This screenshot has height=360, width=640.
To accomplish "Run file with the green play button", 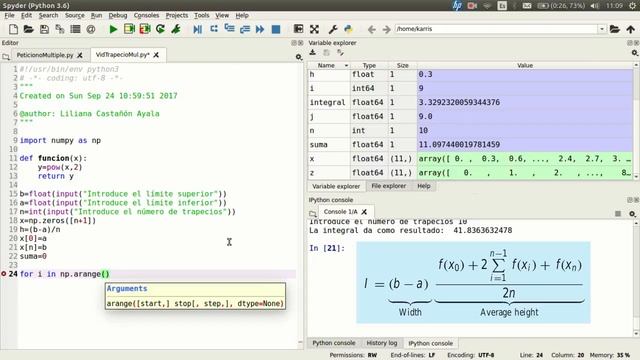I will pos(113,29).
